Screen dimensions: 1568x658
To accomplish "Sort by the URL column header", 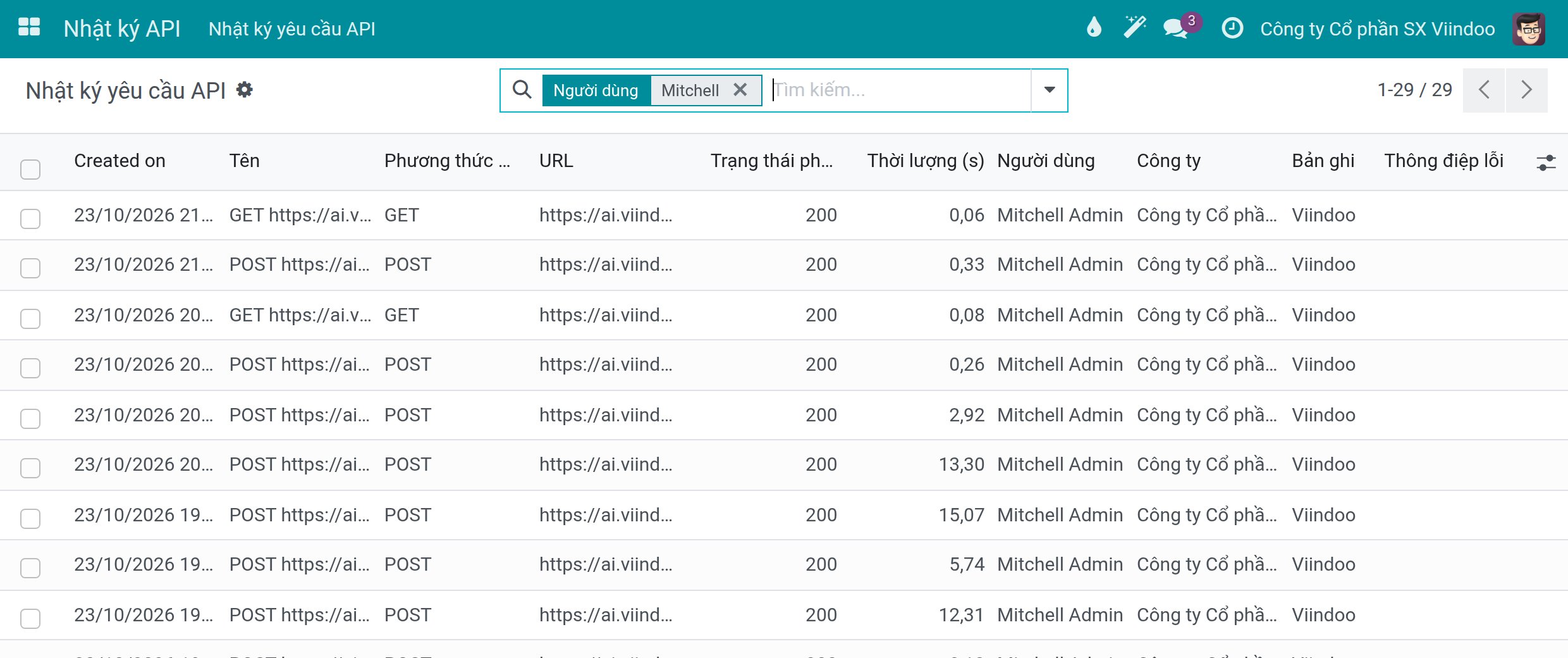I will coord(556,161).
